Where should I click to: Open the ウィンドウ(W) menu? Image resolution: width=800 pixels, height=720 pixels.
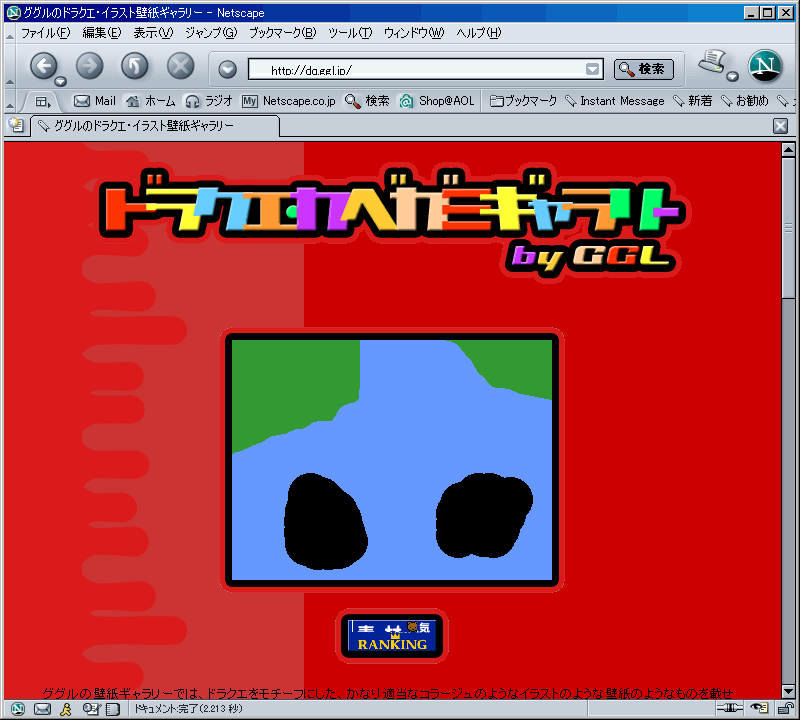point(414,33)
